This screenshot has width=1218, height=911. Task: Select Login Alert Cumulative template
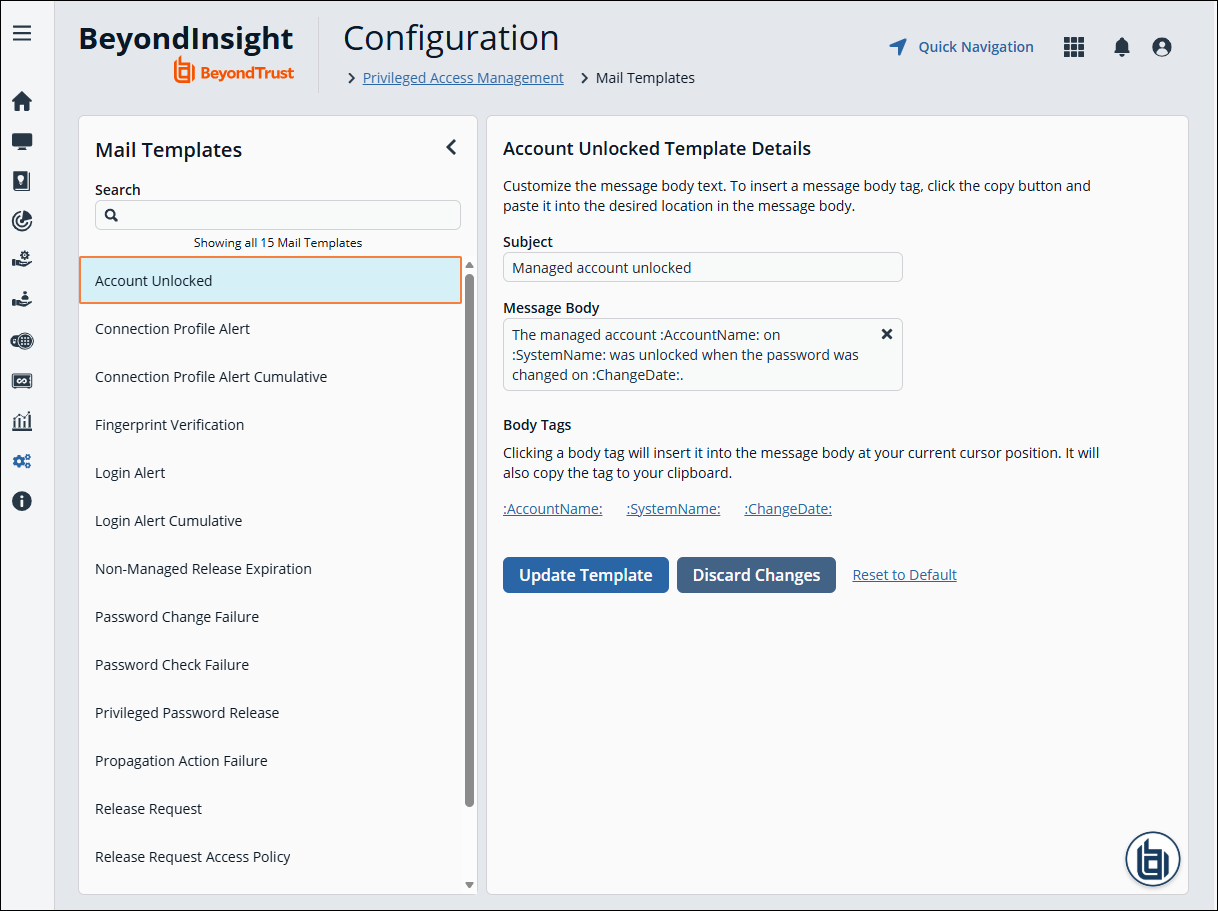(270, 521)
